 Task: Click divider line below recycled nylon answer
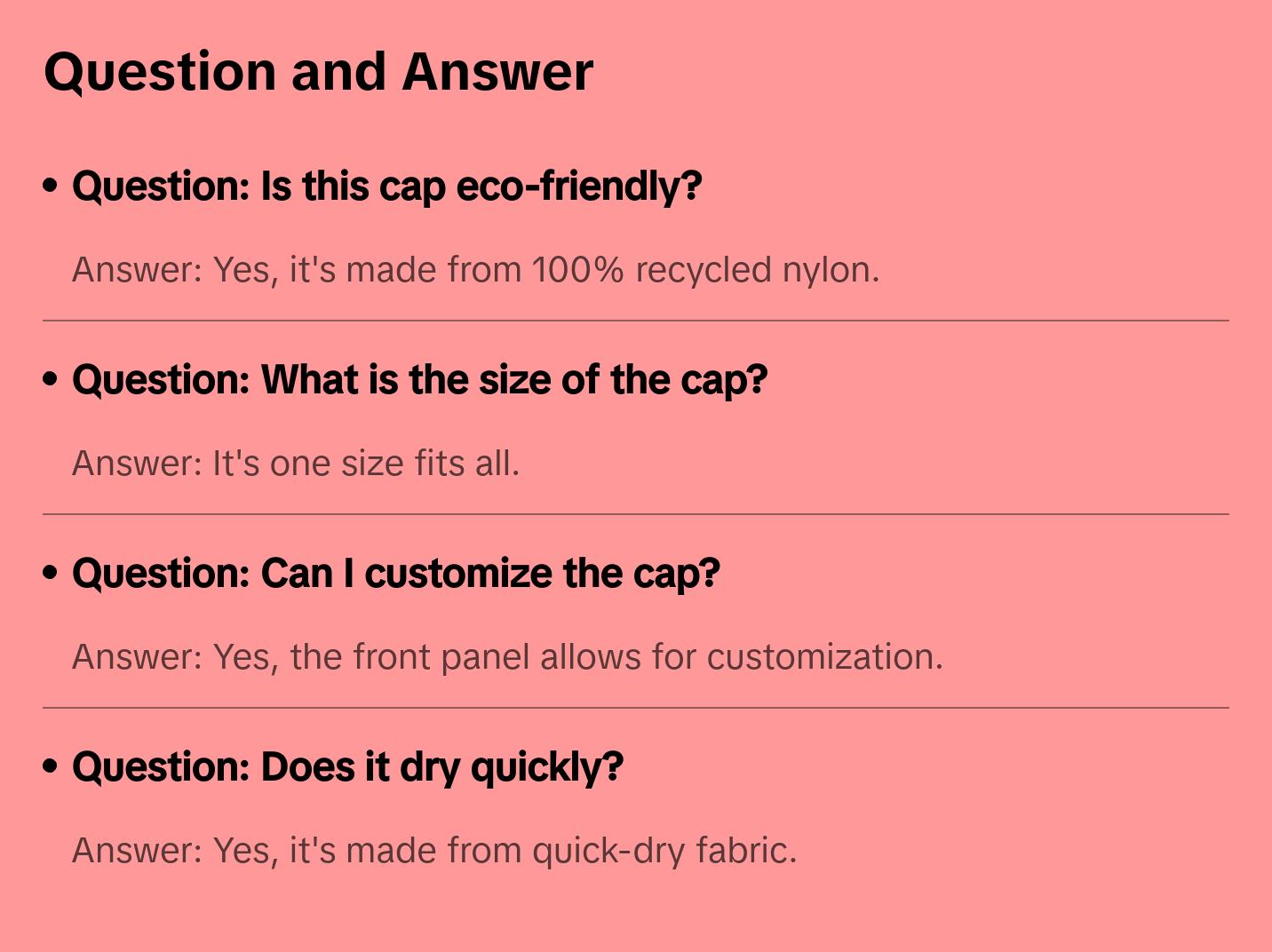pyautogui.click(x=636, y=321)
